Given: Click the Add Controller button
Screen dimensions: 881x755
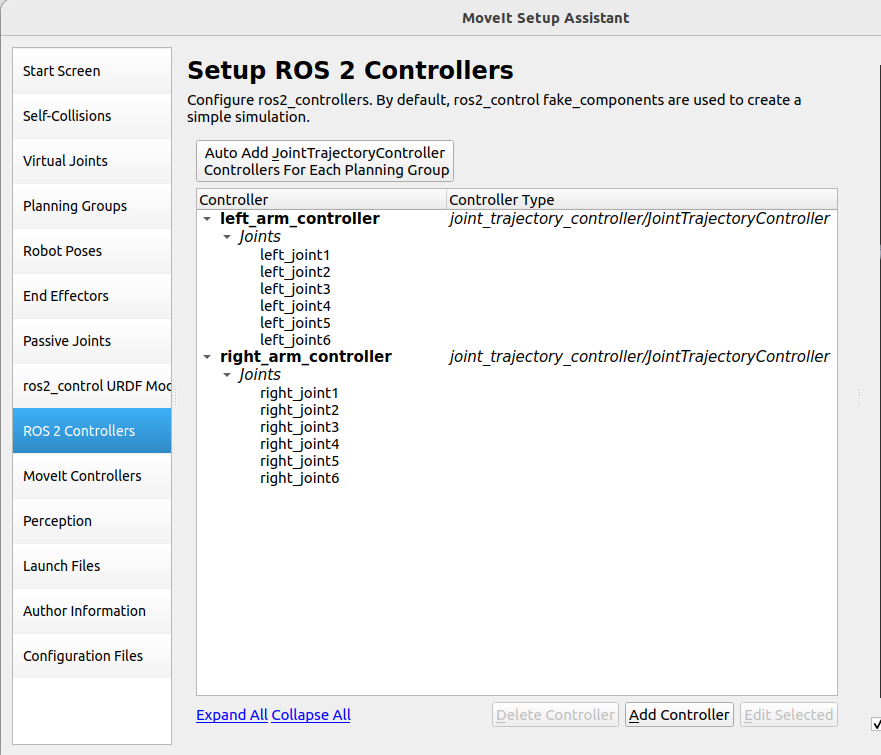Looking at the screenshot, I should (x=679, y=715).
